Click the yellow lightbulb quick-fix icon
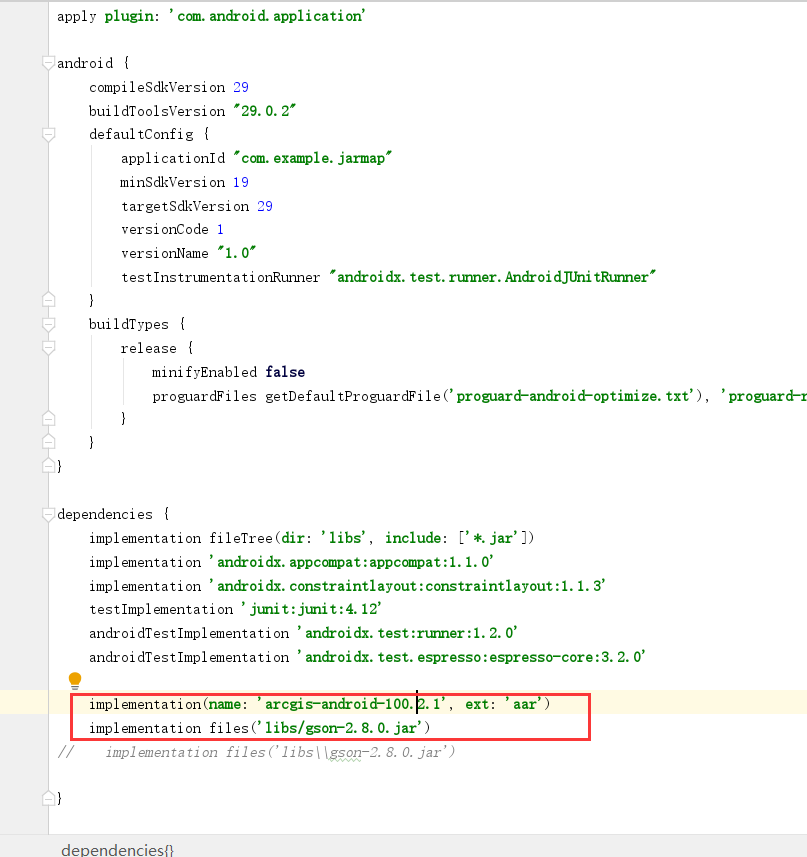 tap(75, 681)
